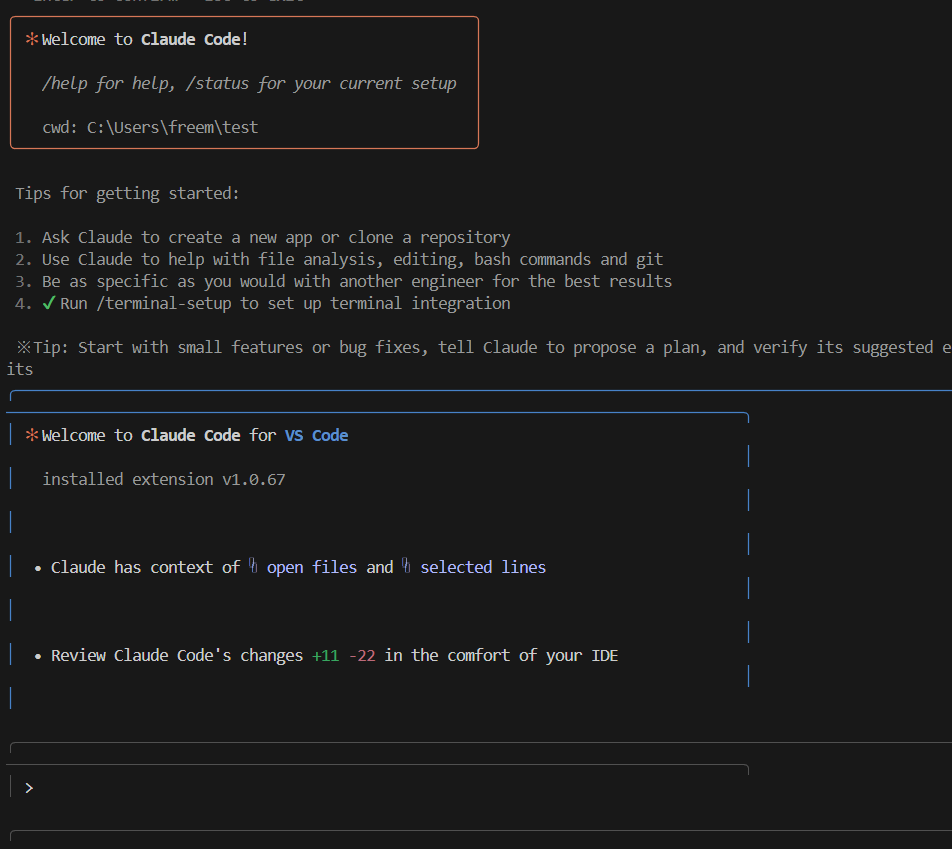952x849 pixels.
Task: Click tip 2 "Use Claude to help with file analysis"
Action: 352,259
